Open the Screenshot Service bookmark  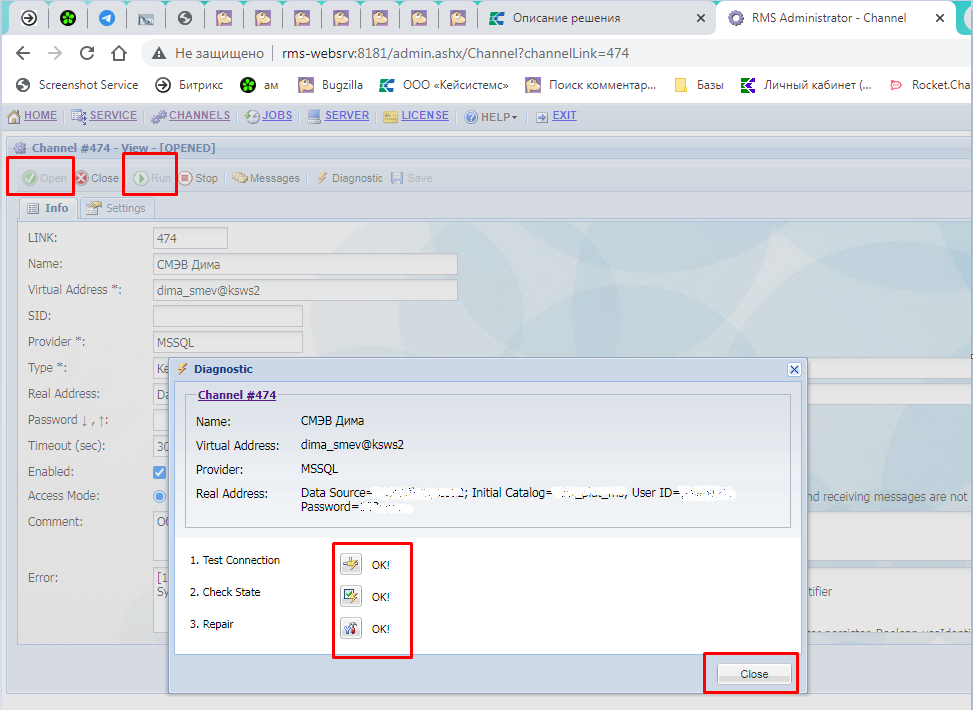click(x=77, y=85)
